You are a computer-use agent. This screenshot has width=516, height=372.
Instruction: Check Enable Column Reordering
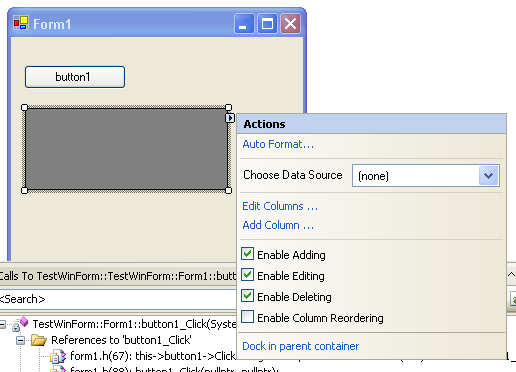pos(247,317)
